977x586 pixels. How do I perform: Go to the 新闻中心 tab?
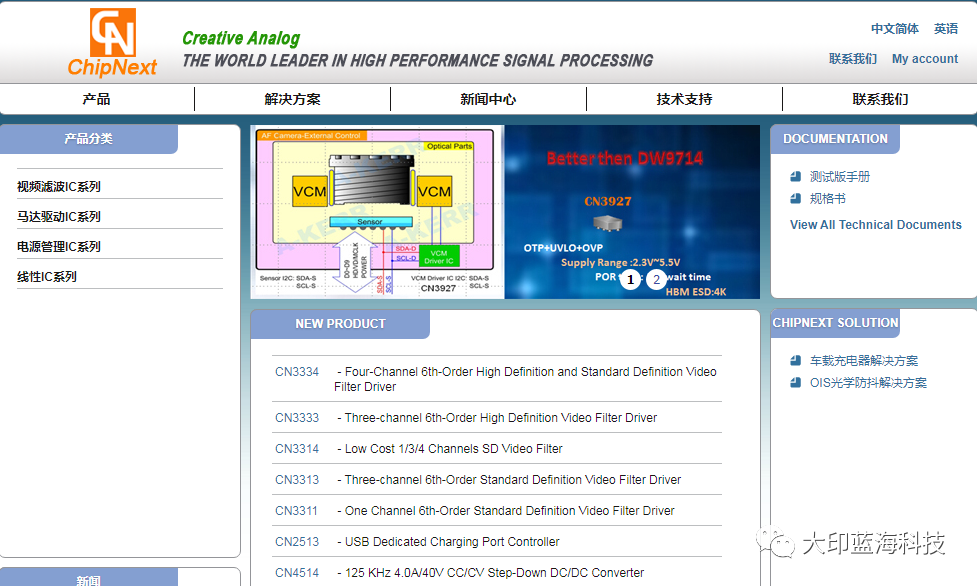(488, 99)
